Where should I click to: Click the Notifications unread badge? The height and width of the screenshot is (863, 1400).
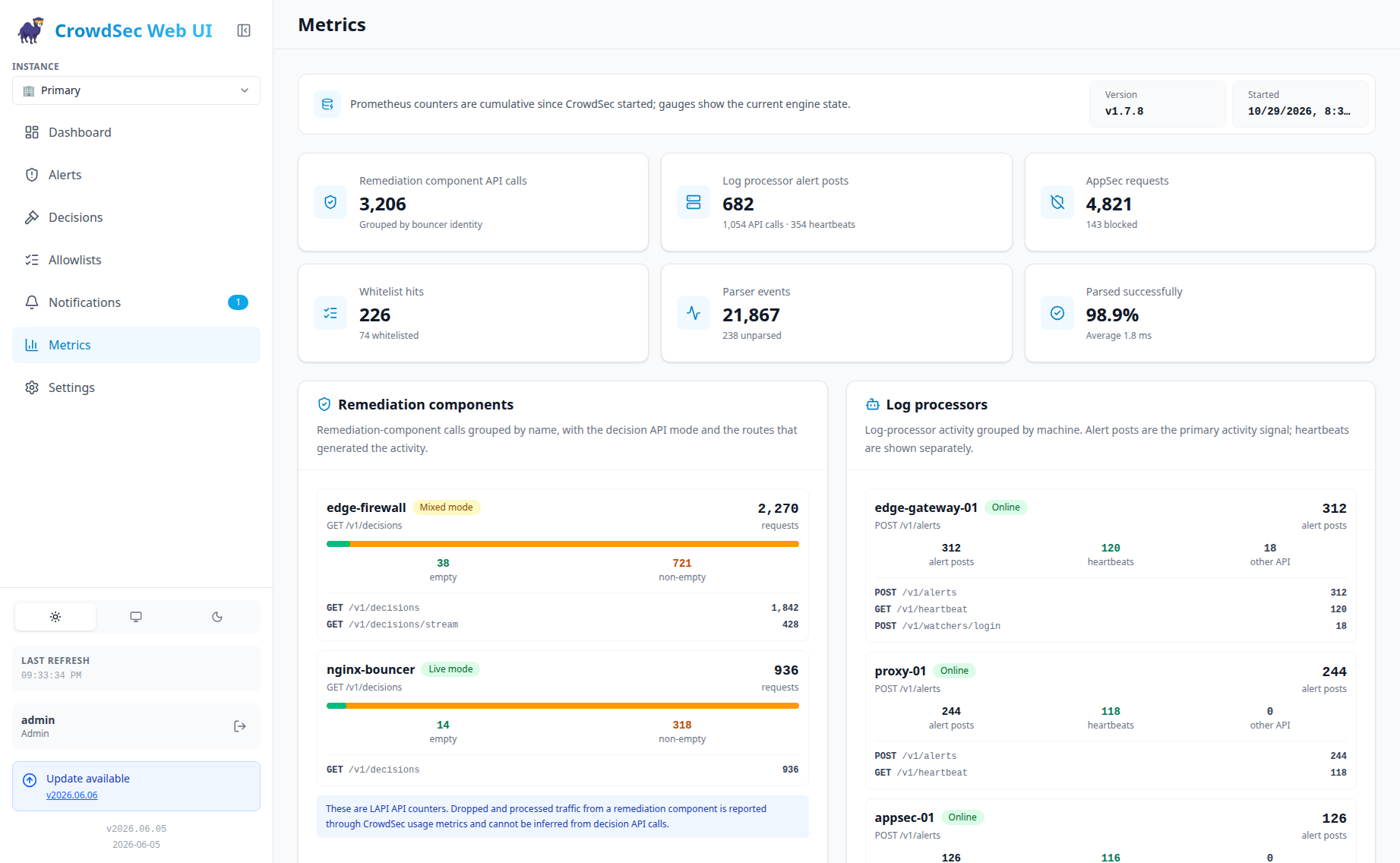[238, 302]
